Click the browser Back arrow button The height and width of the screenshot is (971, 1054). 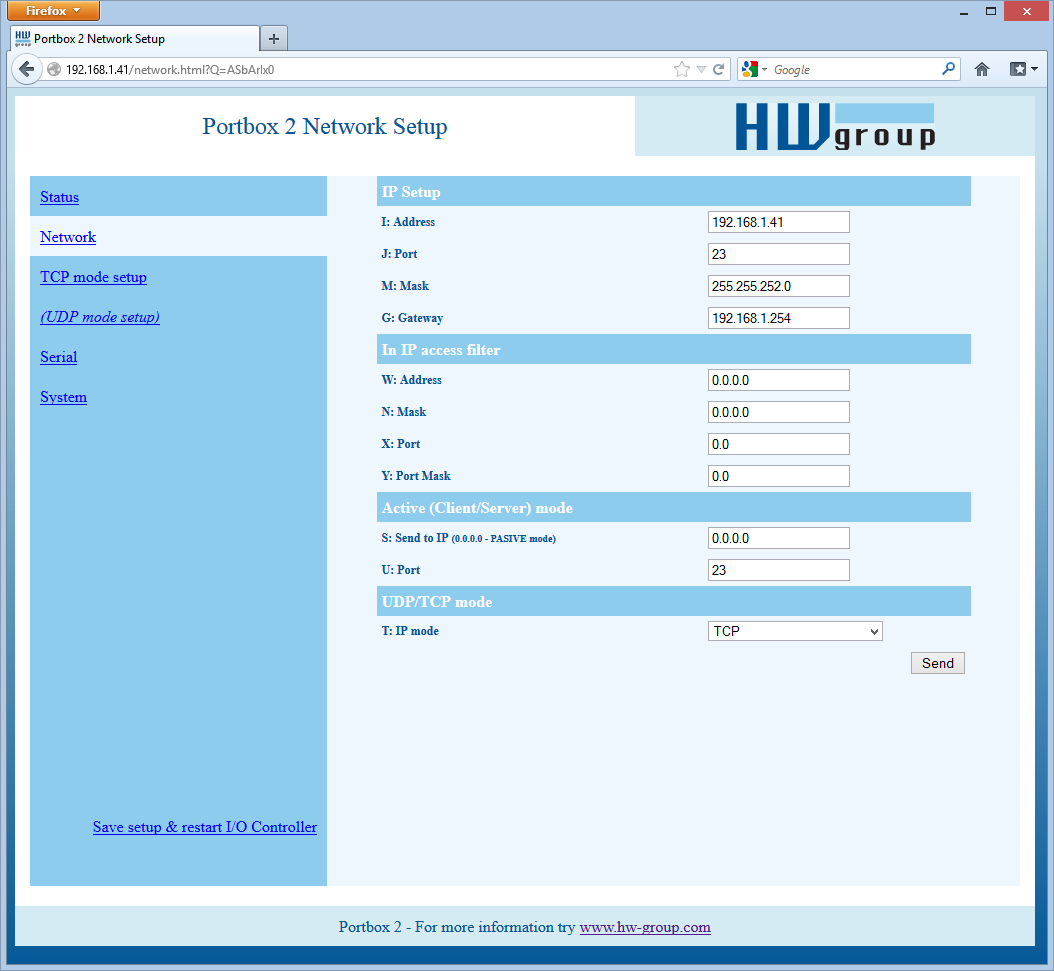27,69
